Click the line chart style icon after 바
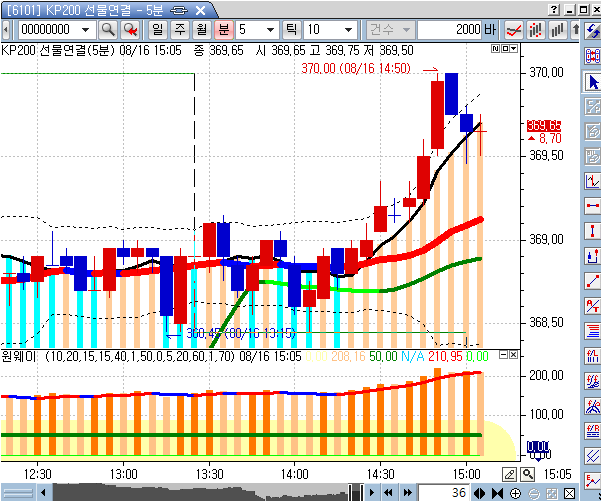Viewport: 601px width, 501px height. 514,30
